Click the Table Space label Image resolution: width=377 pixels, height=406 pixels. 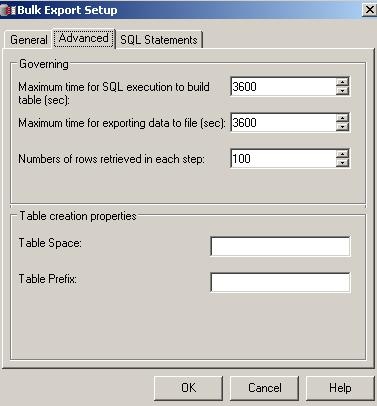pos(50,243)
